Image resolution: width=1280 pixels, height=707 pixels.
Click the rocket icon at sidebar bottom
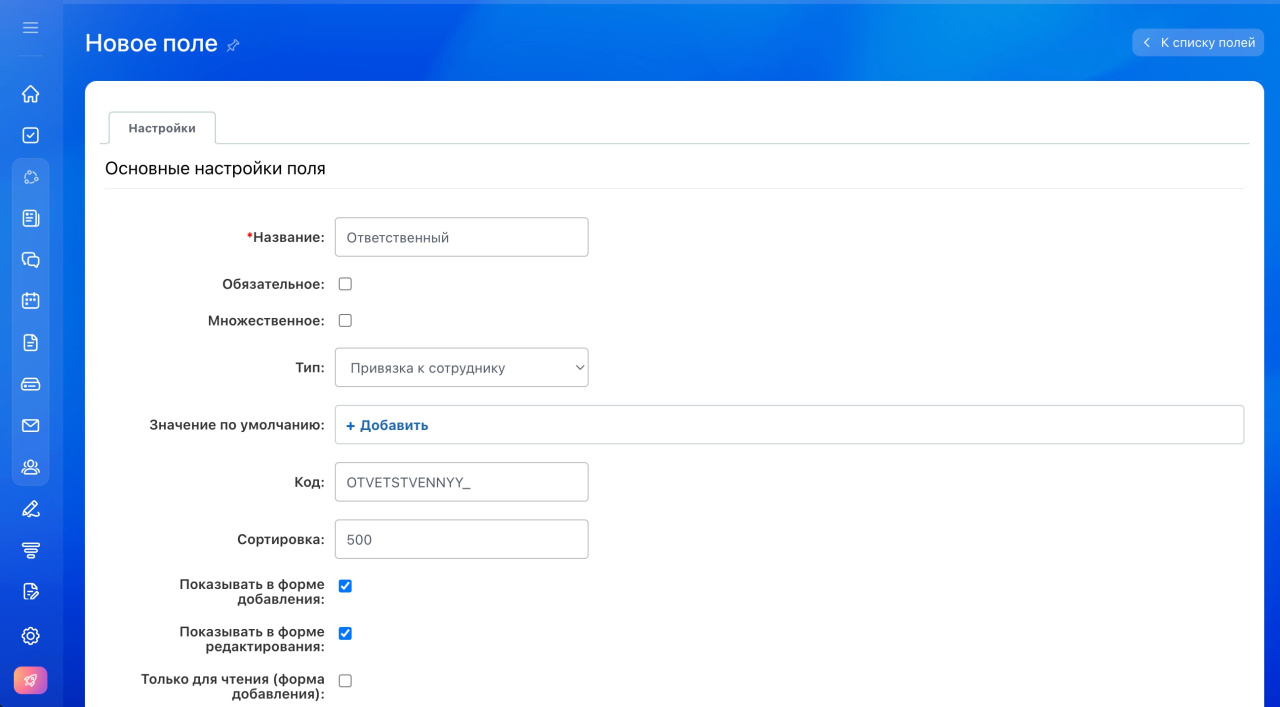tap(30, 680)
